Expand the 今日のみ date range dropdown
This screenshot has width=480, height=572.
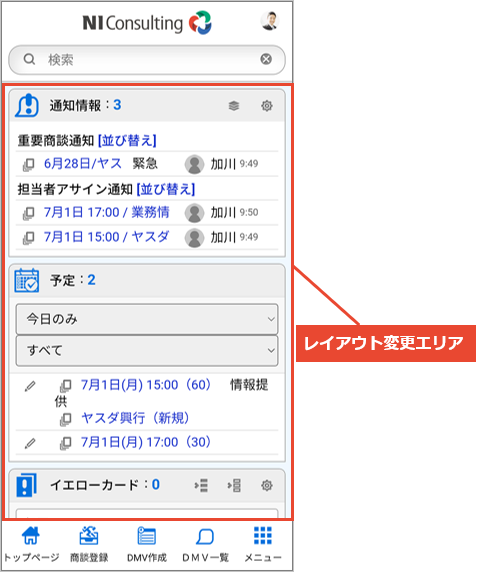[x=147, y=319]
